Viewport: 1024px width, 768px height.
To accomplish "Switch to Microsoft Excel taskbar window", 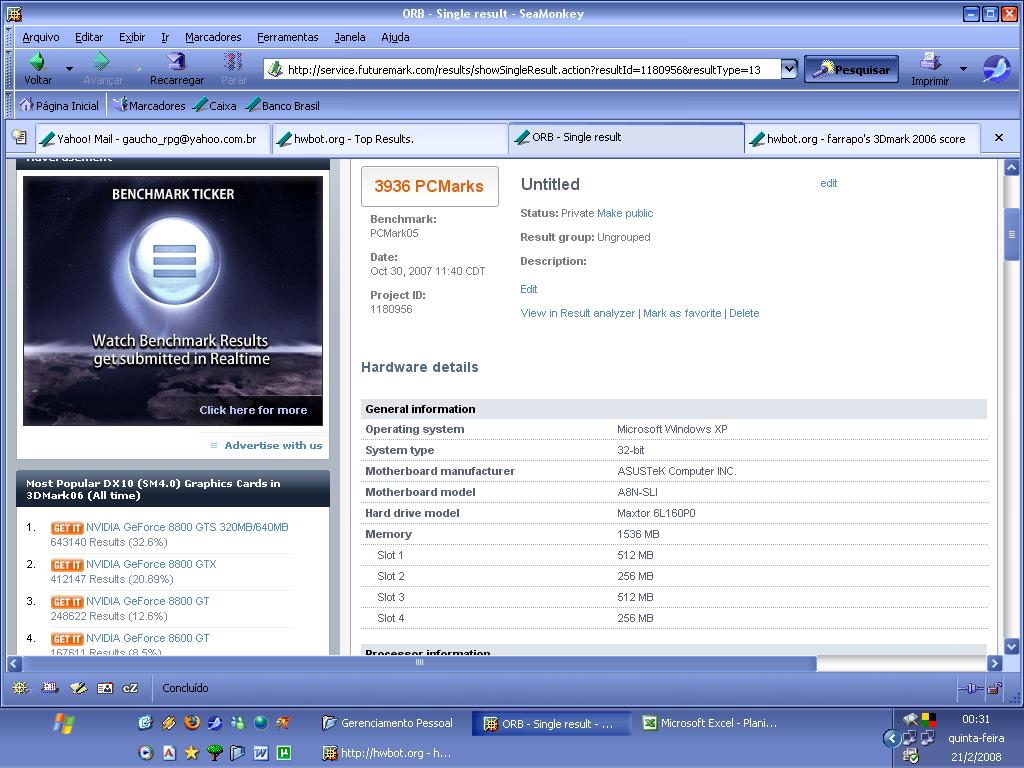I will 710,723.
